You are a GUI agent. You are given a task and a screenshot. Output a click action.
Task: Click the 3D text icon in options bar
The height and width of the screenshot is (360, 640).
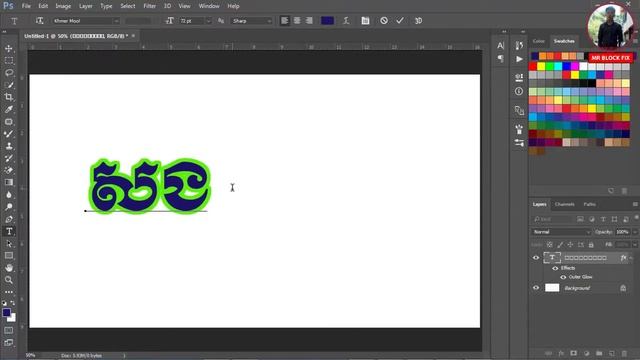(x=418, y=21)
